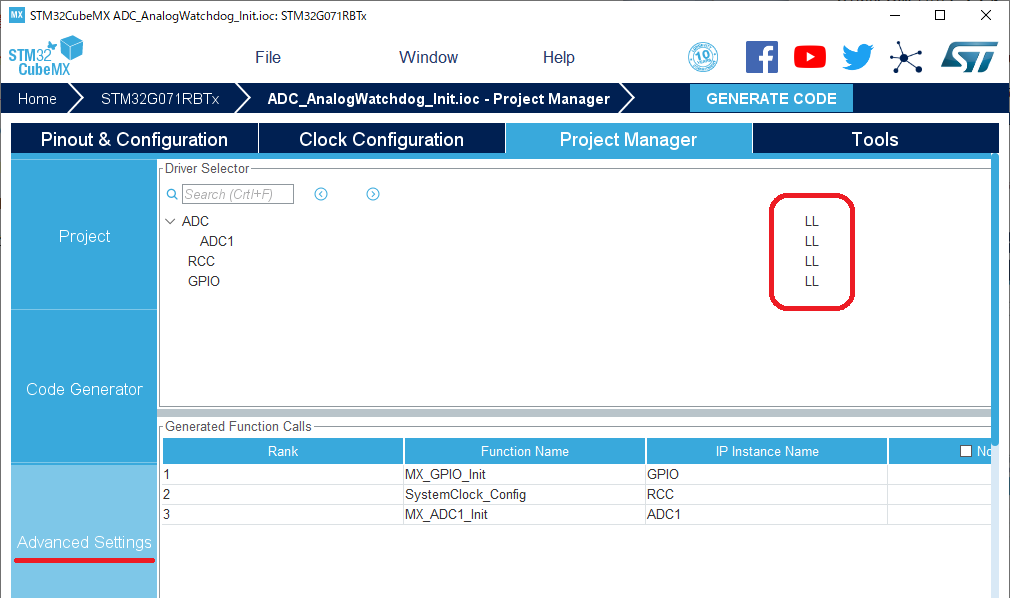Click rank 1 cell in the table
This screenshot has width=1010, height=598.
[x=283, y=474]
